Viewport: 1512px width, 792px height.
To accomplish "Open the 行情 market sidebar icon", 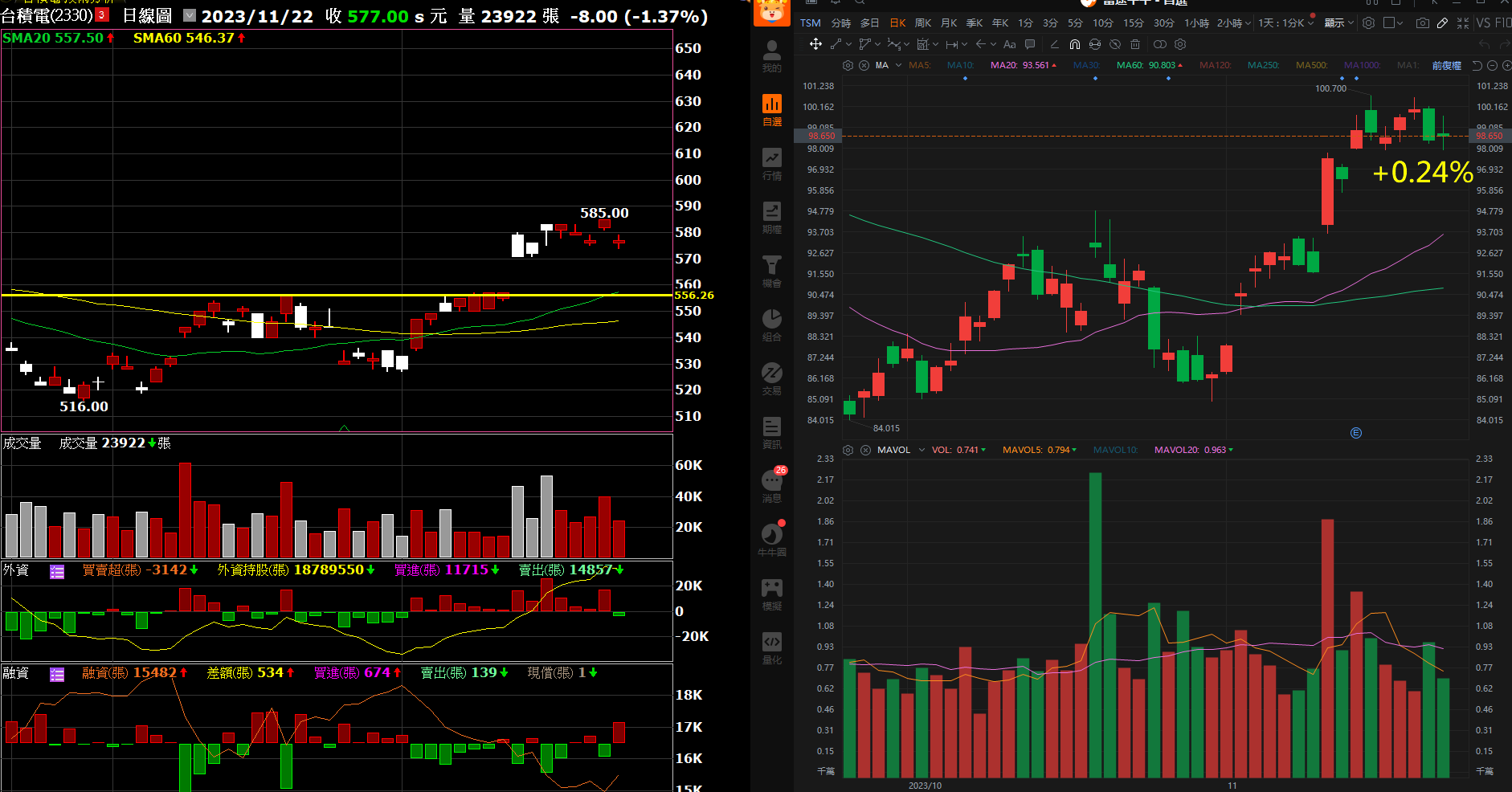I will coord(771,164).
